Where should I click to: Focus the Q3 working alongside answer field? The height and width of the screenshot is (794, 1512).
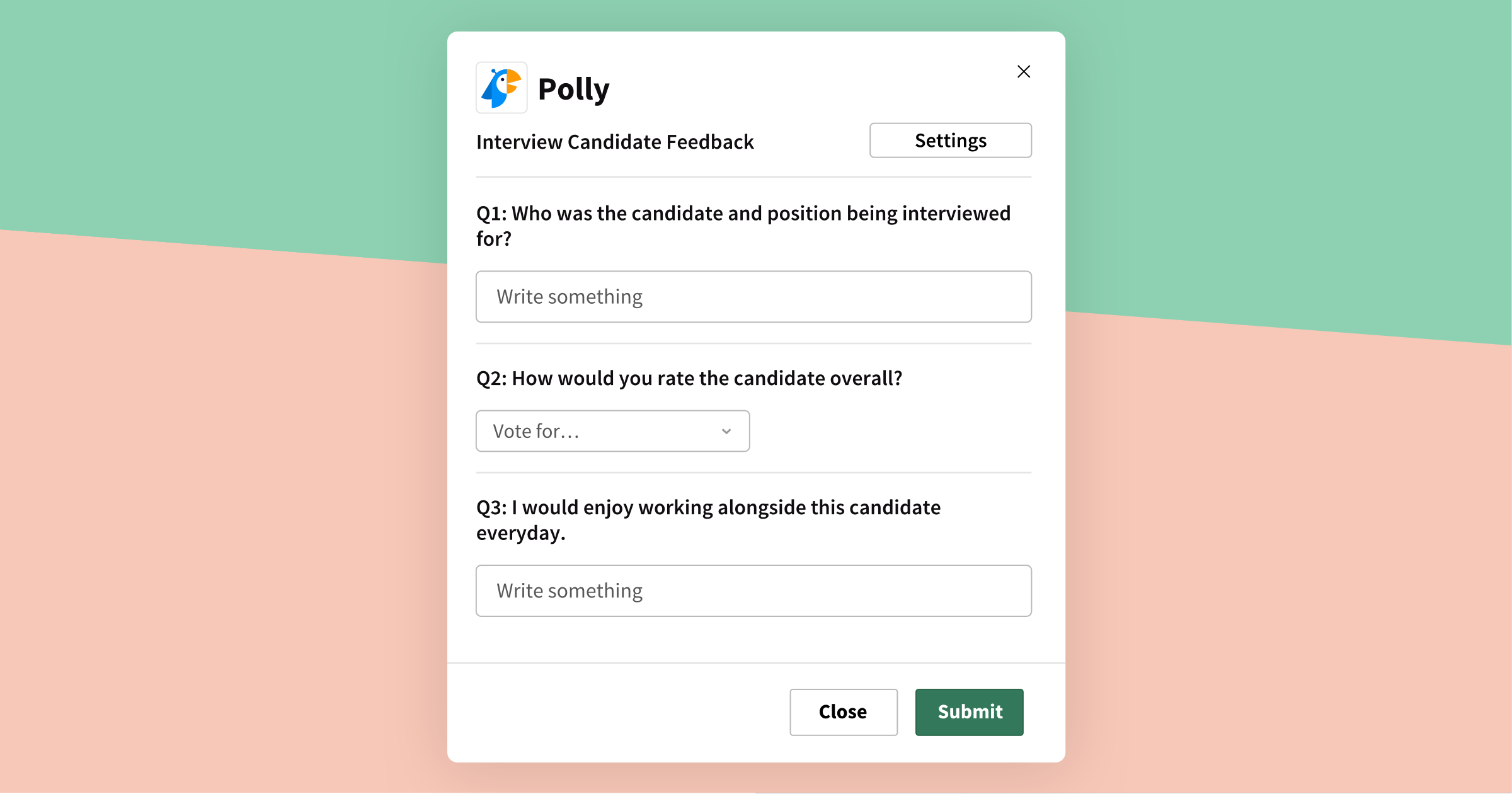[753, 590]
